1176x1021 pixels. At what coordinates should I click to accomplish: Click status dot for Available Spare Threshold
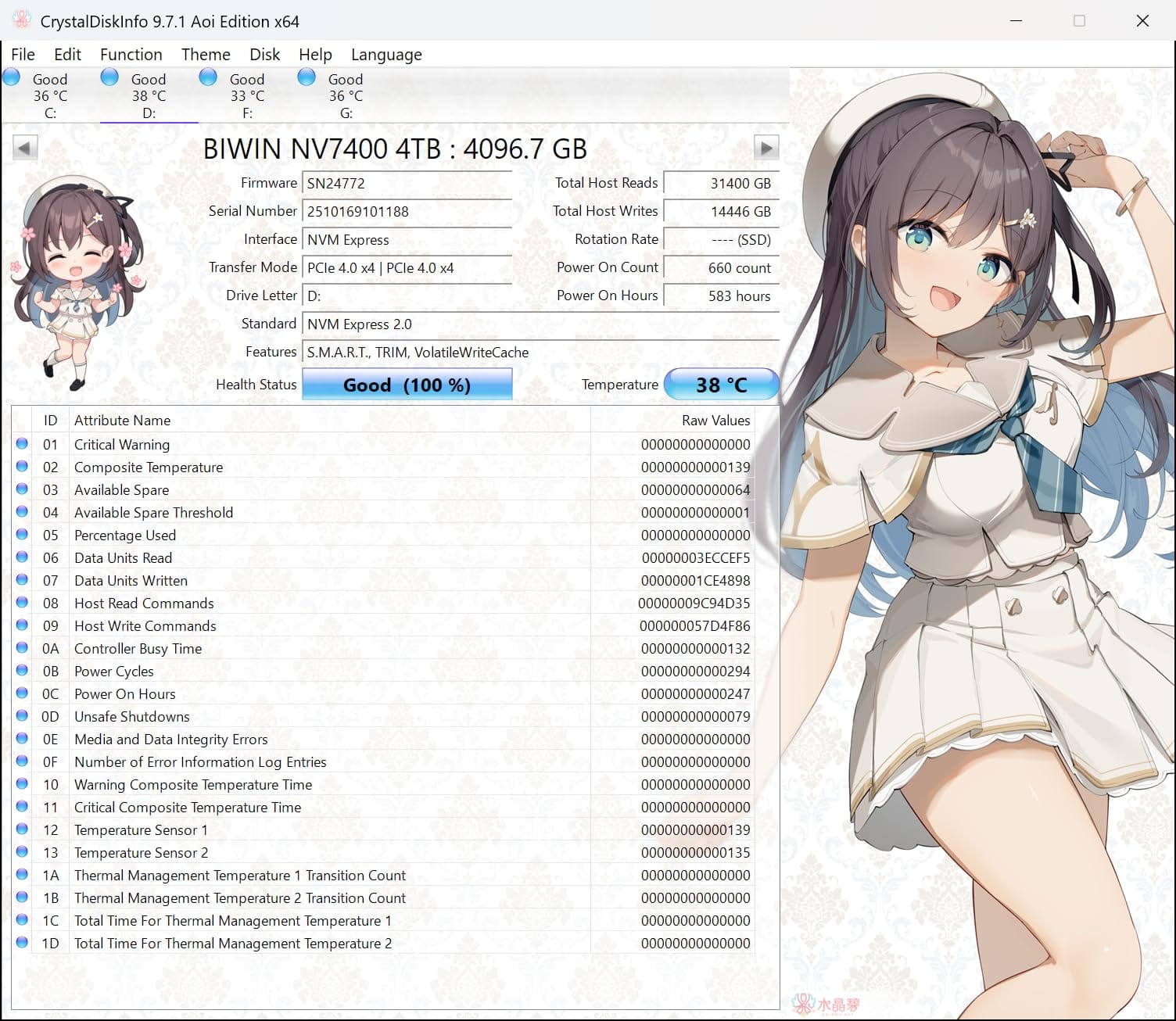23,512
